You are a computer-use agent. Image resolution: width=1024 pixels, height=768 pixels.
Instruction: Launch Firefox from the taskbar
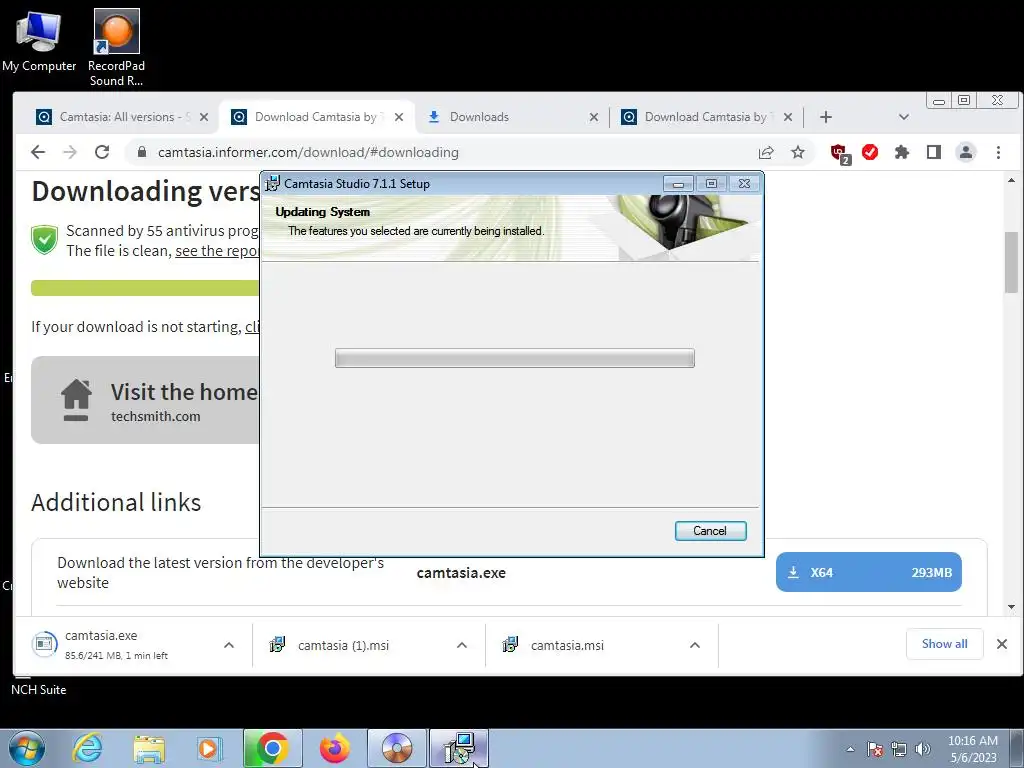[334, 748]
